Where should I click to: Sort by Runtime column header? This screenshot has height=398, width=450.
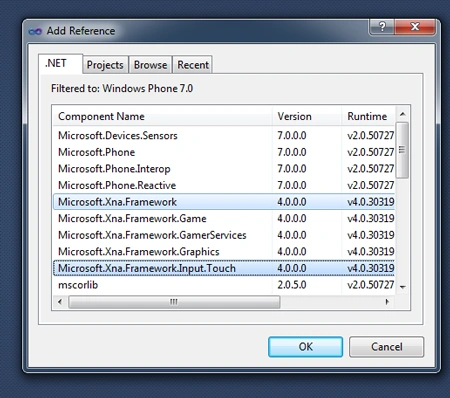click(x=368, y=116)
